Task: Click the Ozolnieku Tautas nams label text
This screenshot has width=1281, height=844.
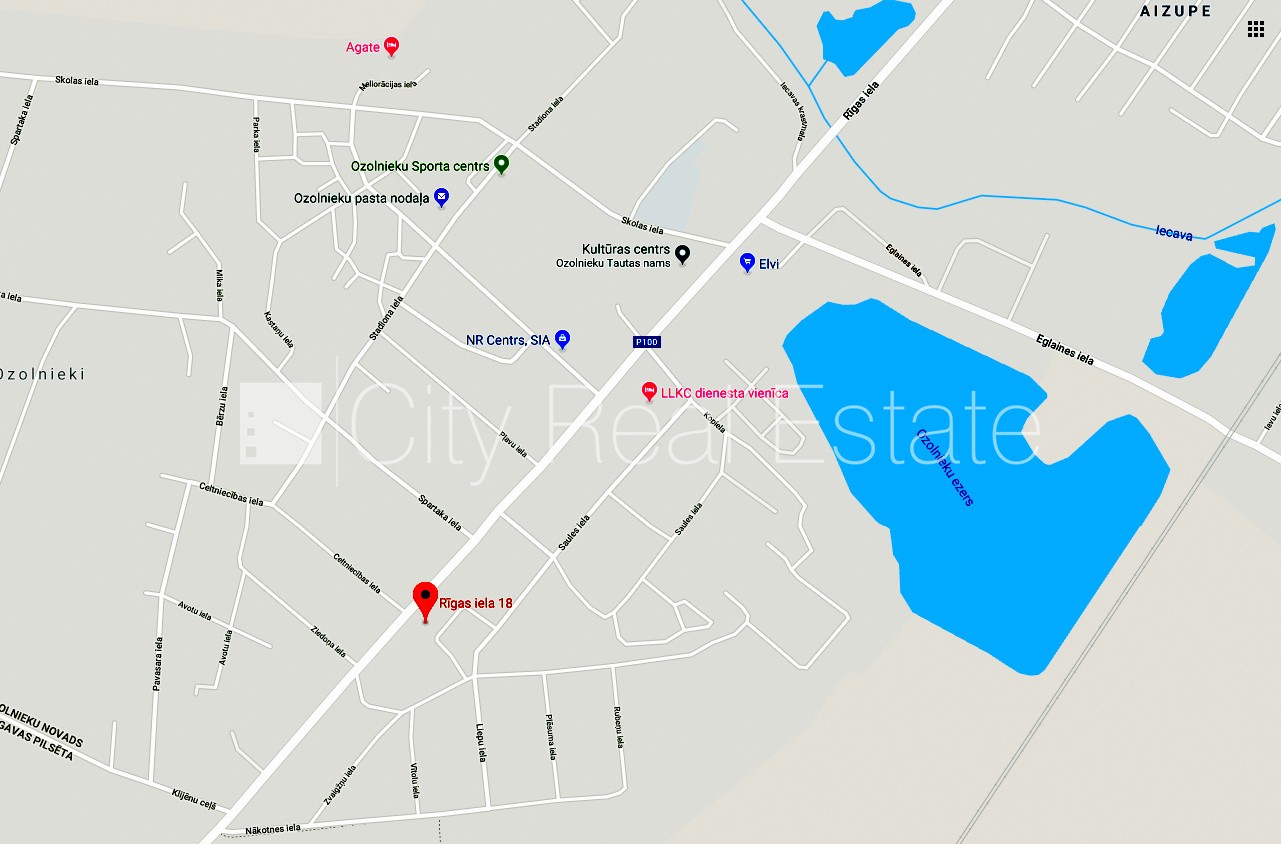Action: point(613,263)
